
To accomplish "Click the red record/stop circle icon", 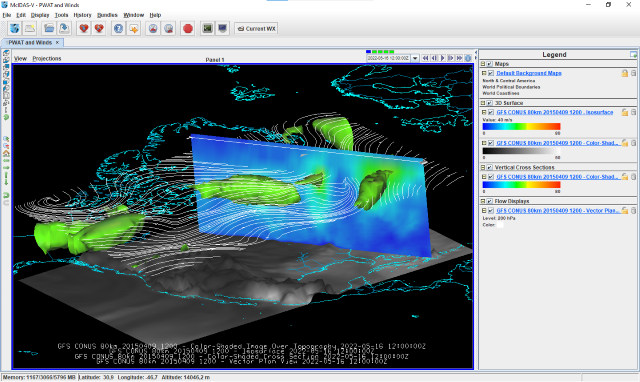I will coord(188,29).
